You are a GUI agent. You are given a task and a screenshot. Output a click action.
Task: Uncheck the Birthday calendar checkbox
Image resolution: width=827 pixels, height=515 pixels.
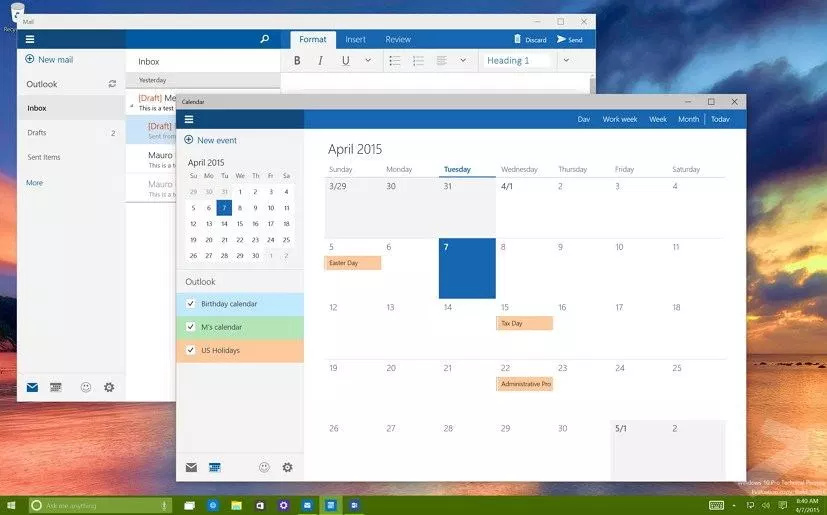point(191,303)
